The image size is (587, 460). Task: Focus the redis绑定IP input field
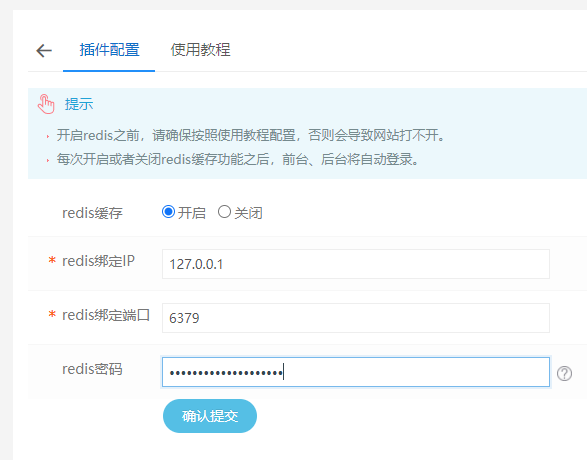click(356, 264)
